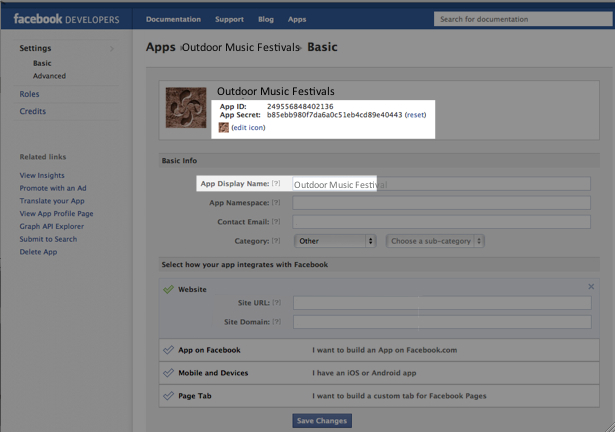
Task: Click the window resize grip corner
Action: [x=610, y=427]
